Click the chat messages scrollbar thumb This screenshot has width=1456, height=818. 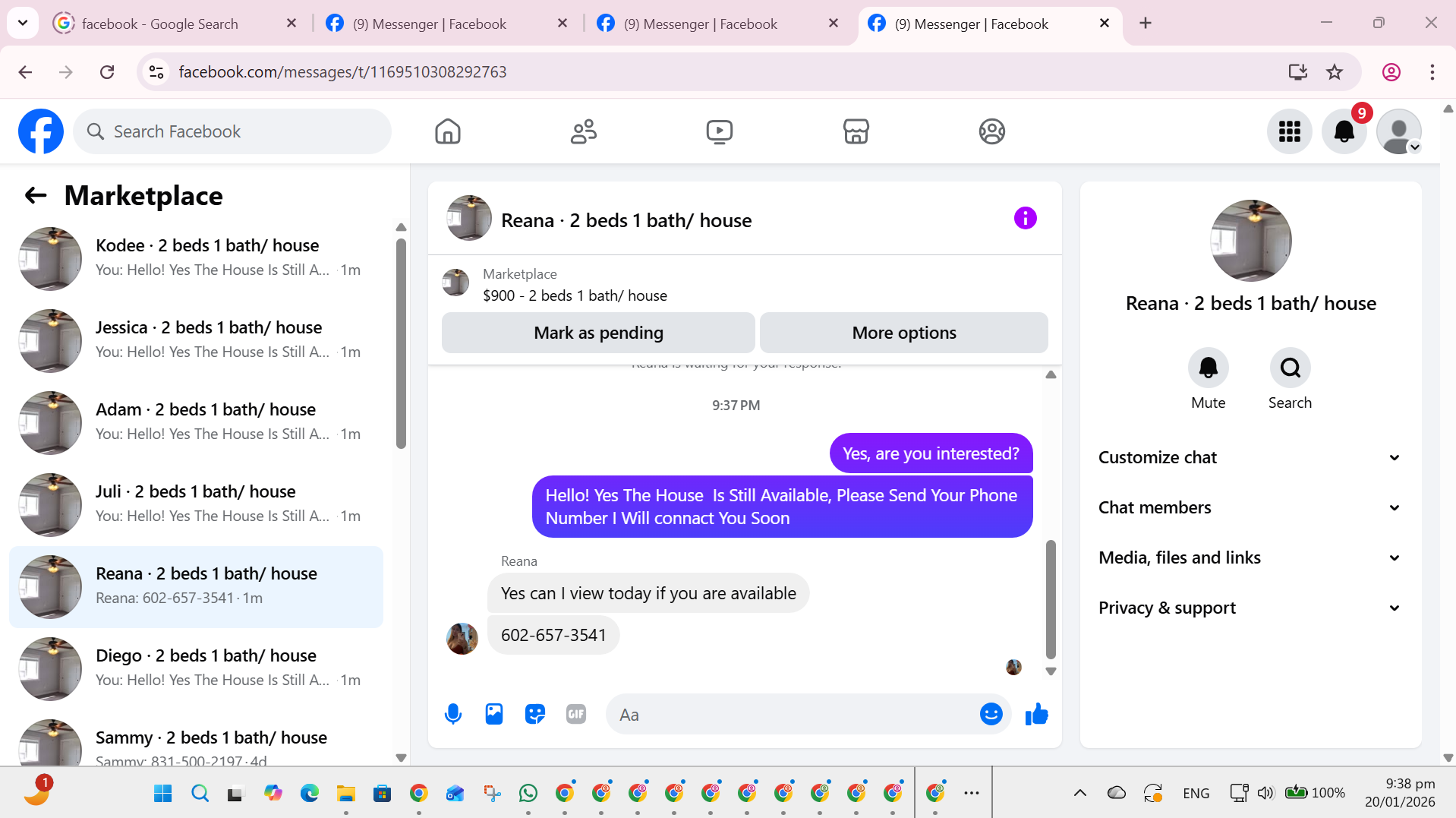coord(1051,599)
